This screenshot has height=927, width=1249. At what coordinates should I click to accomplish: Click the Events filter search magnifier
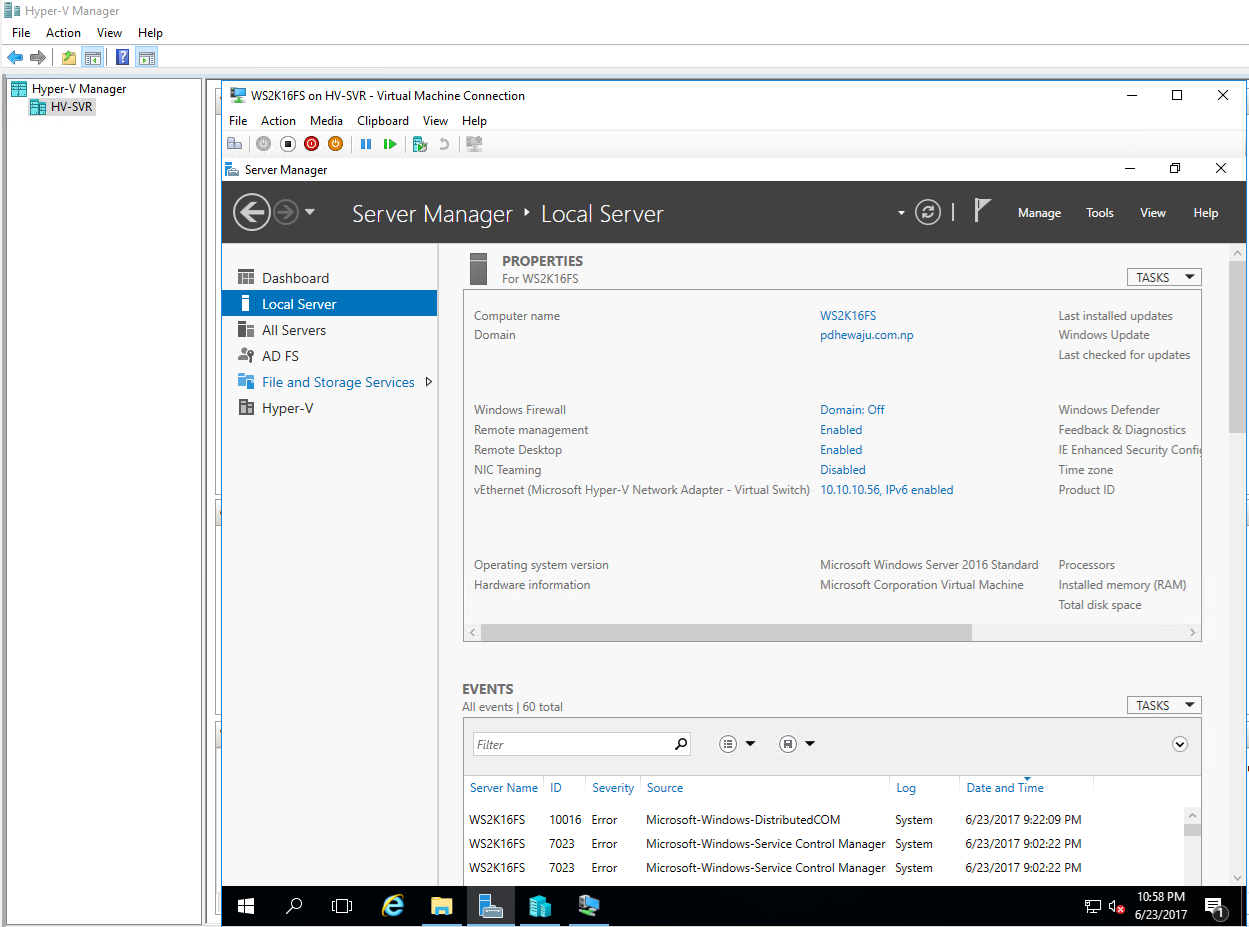(681, 744)
